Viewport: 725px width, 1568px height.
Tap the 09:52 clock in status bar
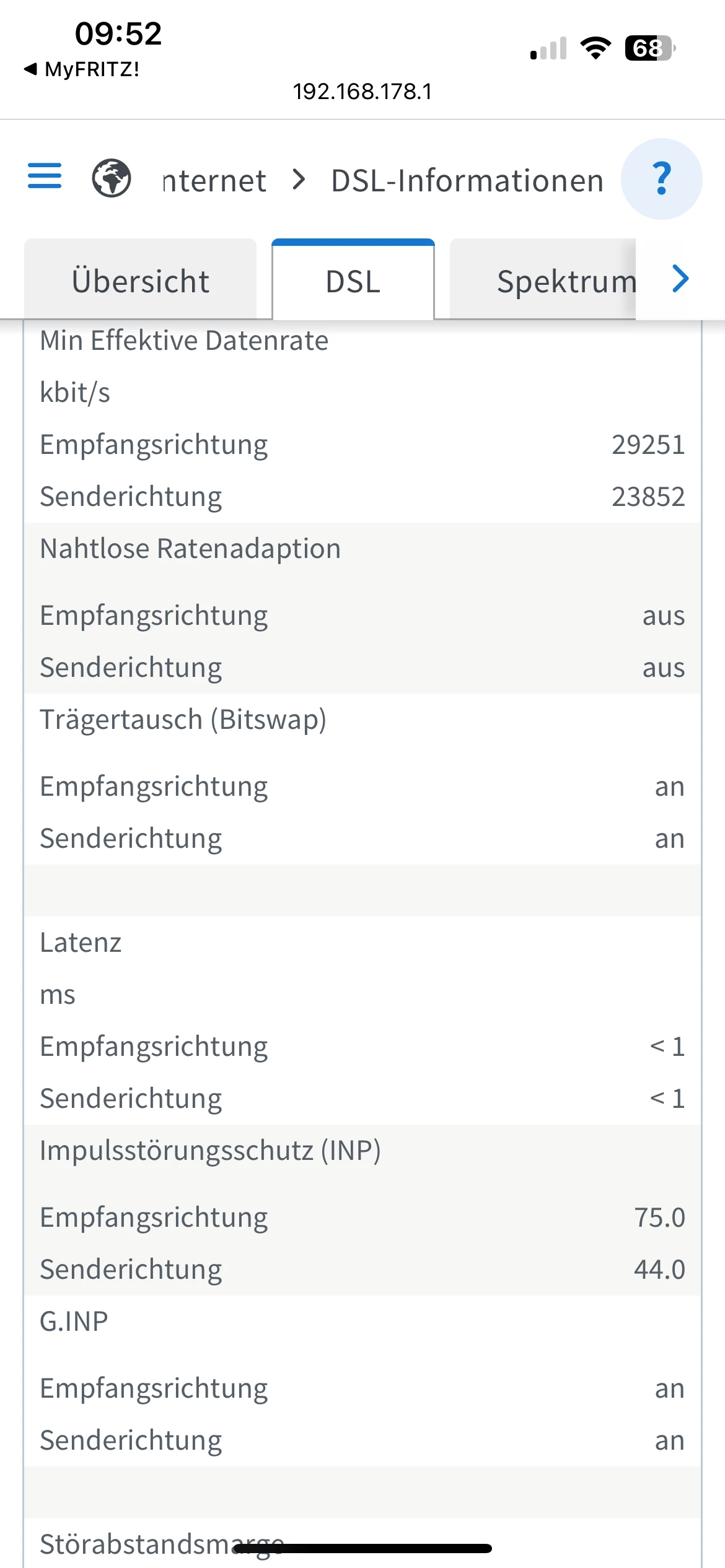tap(118, 33)
